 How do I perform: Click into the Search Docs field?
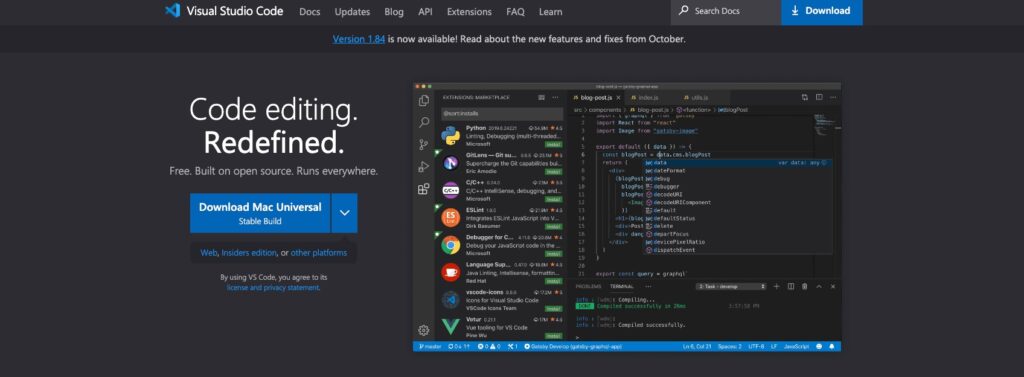click(x=726, y=11)
